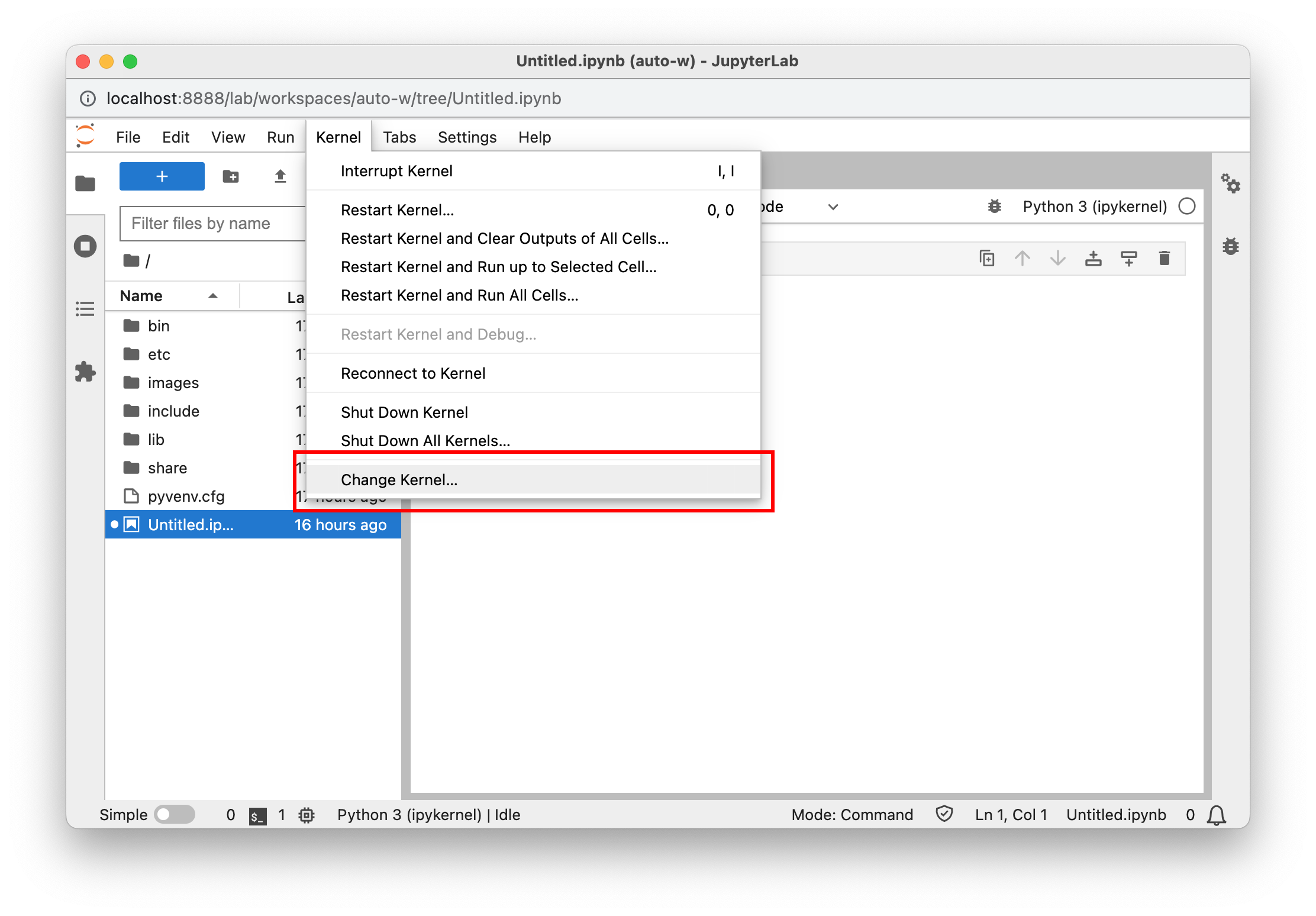The height and width of the screenshot is (916, 1316).
Task: Open the Extension Manager puzzle icon
Action: (85, 372)
